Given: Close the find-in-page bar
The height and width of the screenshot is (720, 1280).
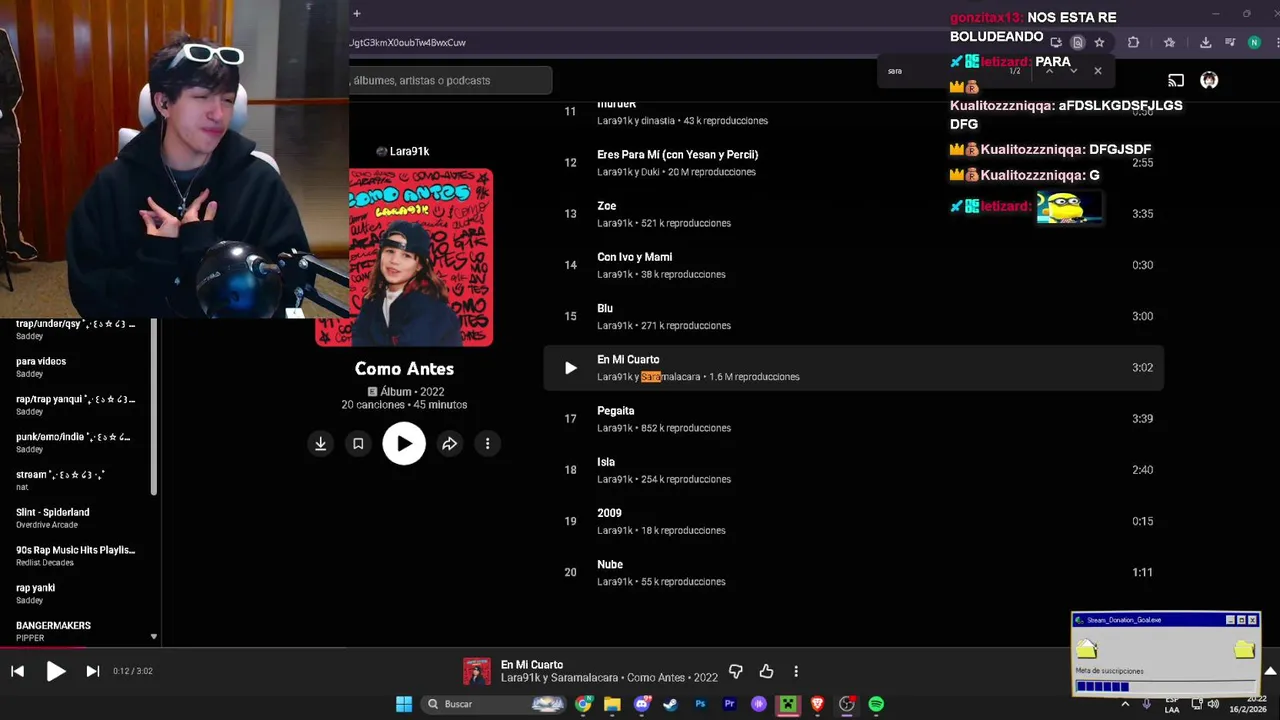Looking at the screenshot, I should pyautogui.click(x=1098, y=71).
